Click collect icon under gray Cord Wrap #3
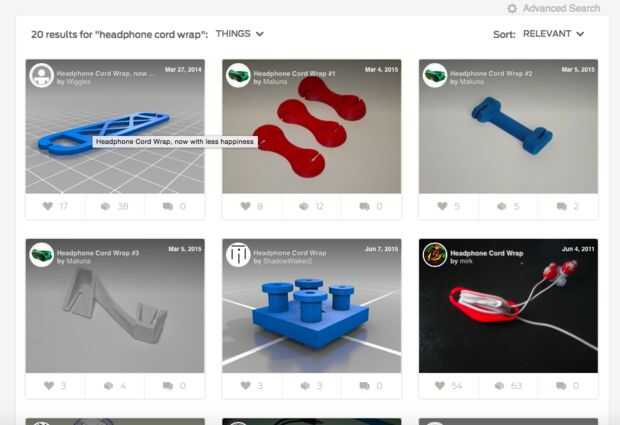The height and width of the screenshot is (425, 620). click(x=108, y=385)
